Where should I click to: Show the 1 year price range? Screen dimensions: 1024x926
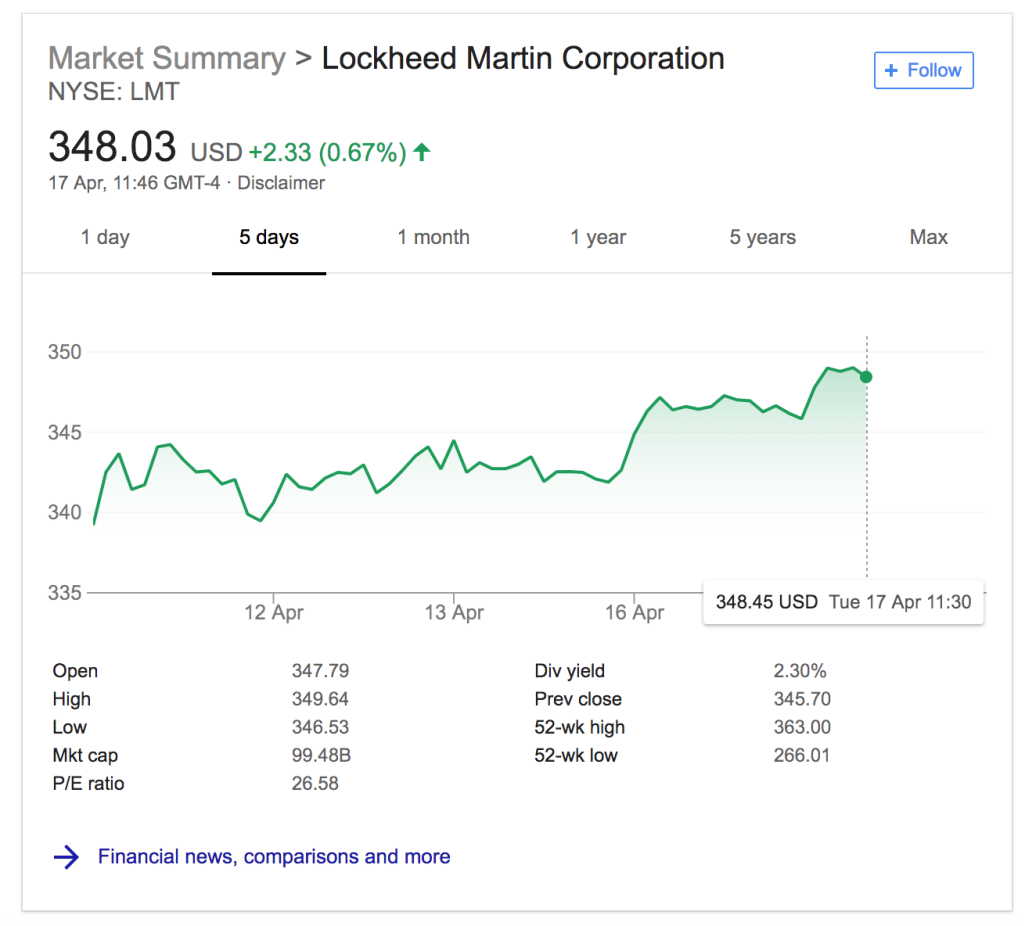[x=598, y=238]
